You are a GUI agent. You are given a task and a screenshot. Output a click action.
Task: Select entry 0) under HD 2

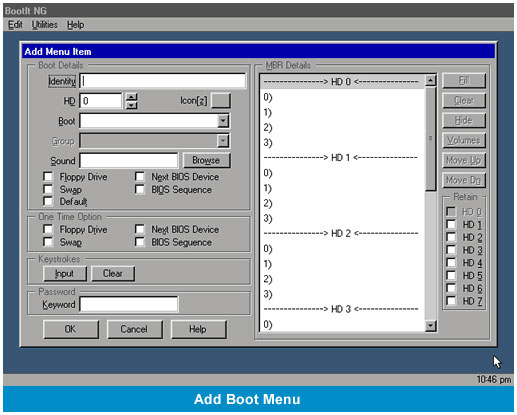[342, 249]
